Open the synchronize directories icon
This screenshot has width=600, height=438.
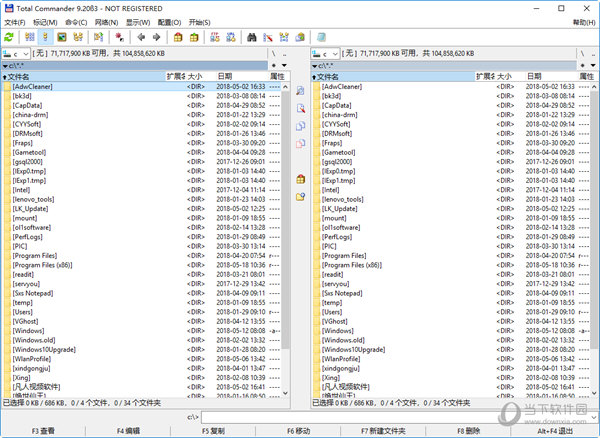coord(284,37)
